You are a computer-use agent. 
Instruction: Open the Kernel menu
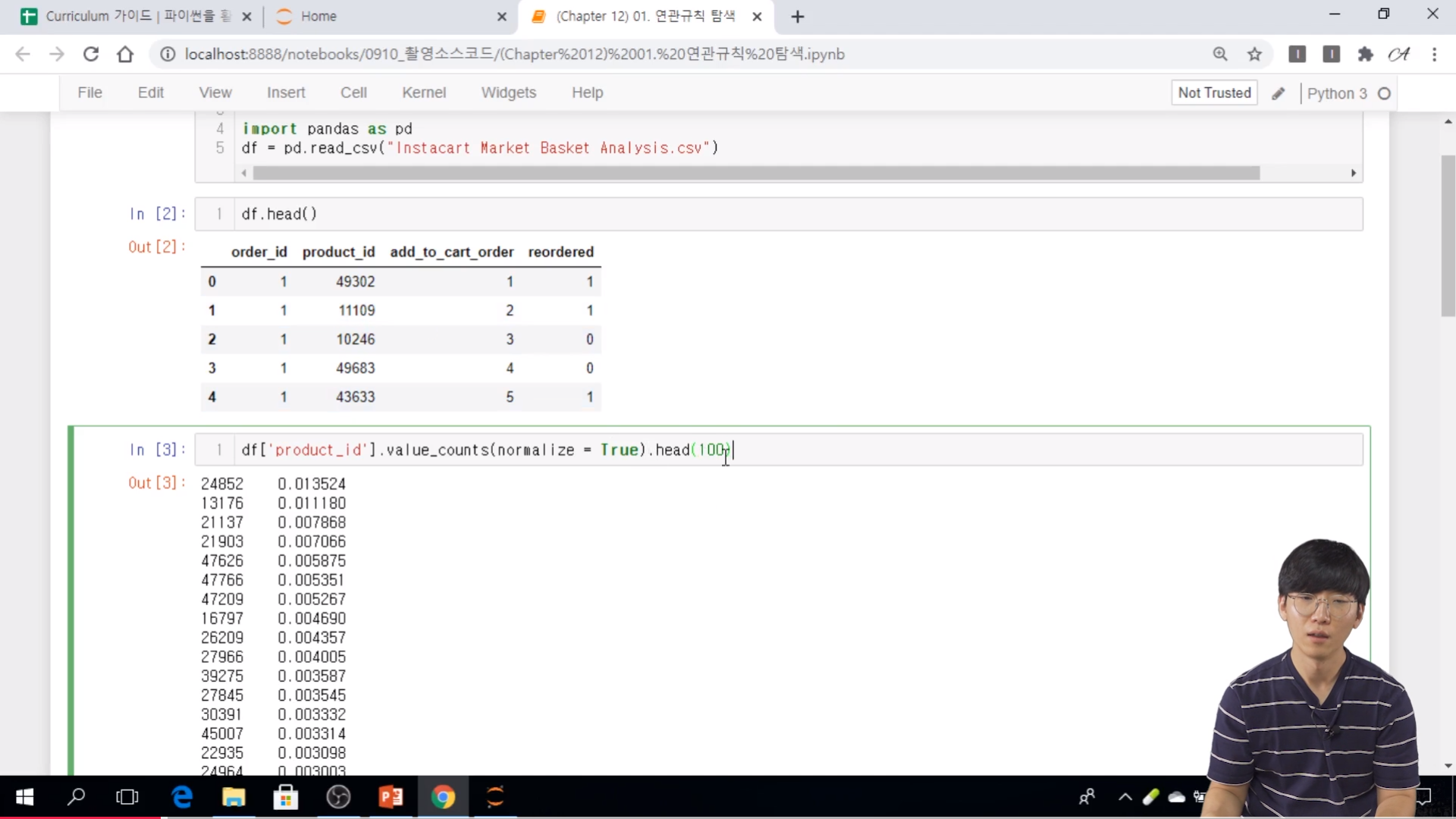[x=423, y=93]
